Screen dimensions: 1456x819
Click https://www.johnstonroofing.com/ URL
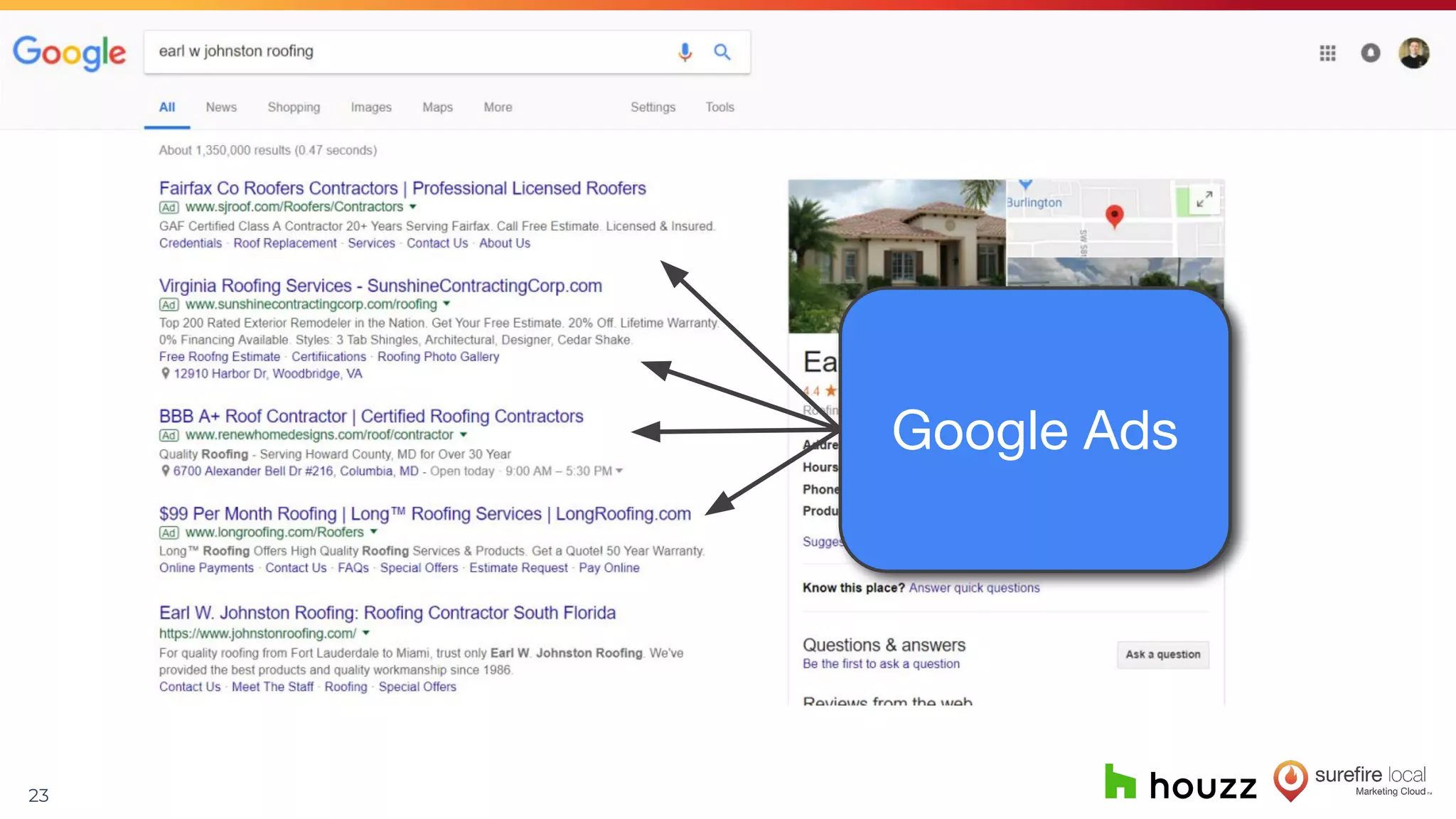[x=257, y=633]
